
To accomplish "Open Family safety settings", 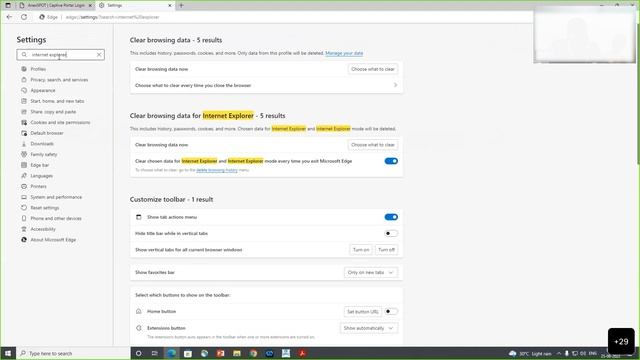I will (x=44, y=154).
